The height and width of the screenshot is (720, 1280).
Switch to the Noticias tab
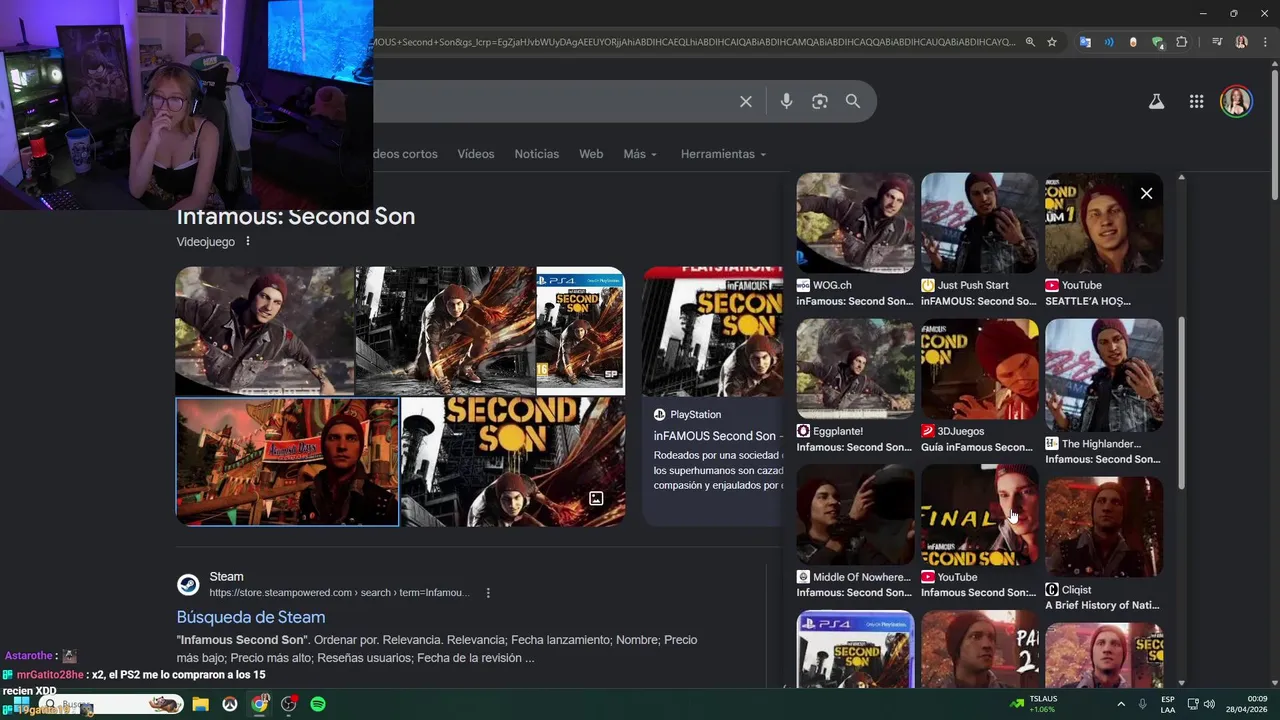point(537,154)
